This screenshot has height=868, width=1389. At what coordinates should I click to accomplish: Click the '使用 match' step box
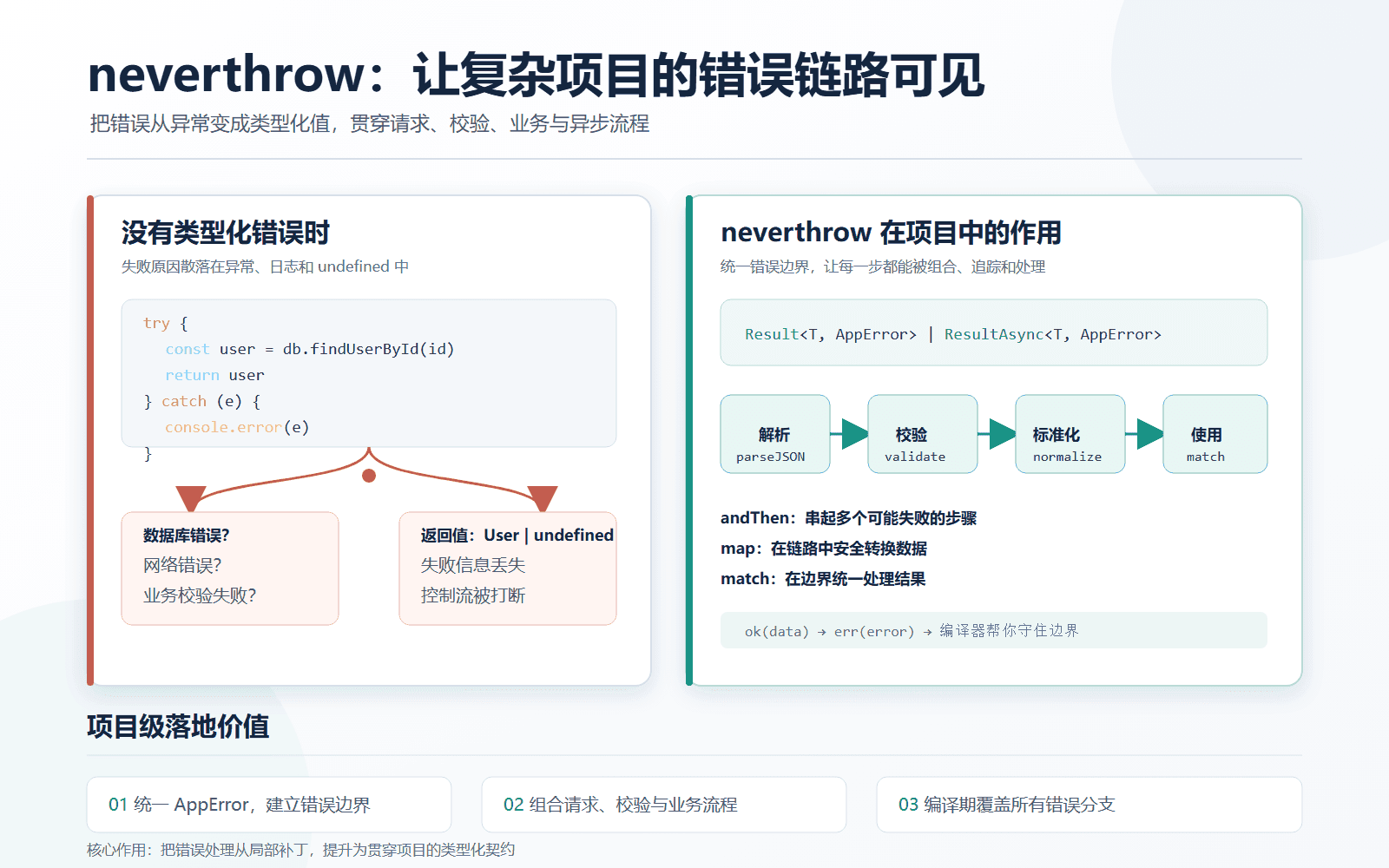click(x=1215, y=434)
